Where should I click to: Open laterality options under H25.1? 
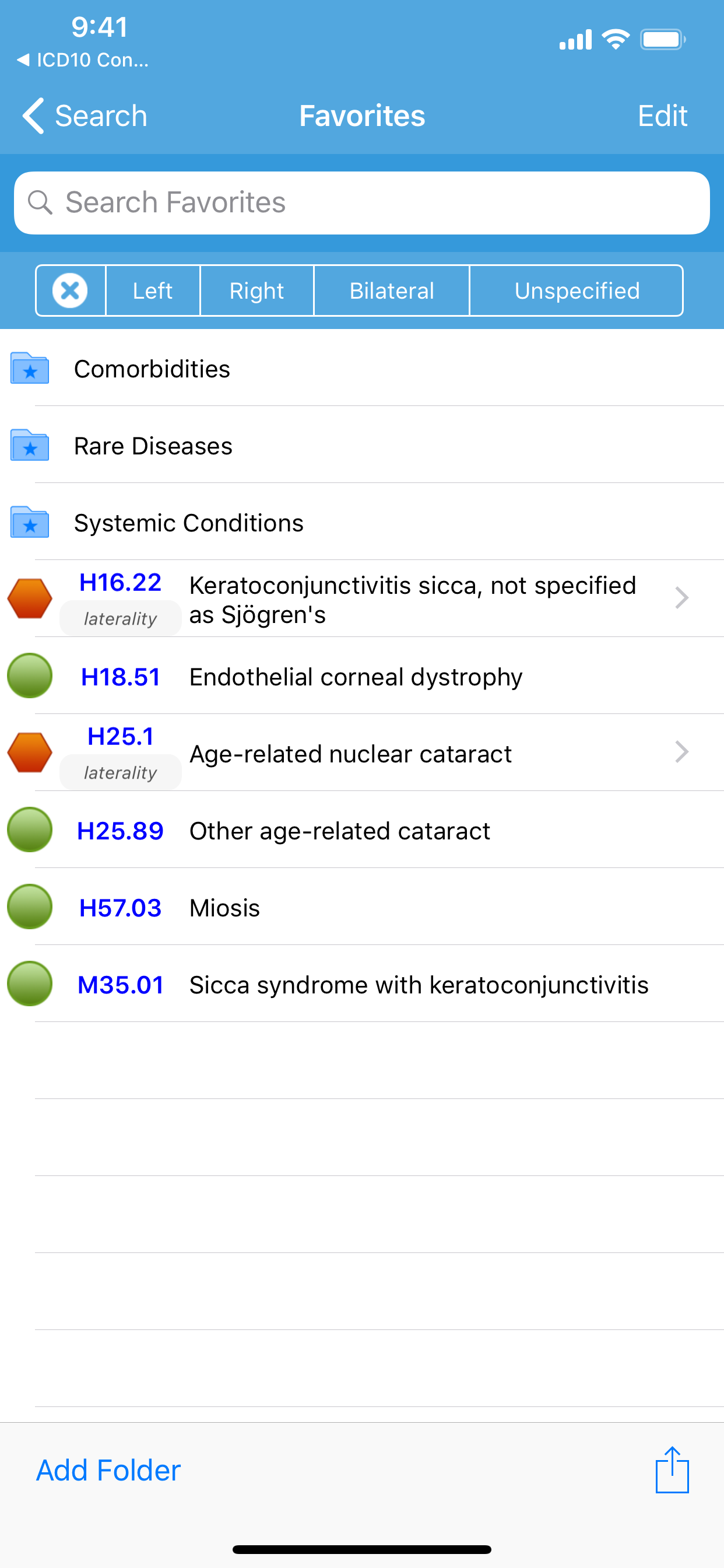click(121, 772)
